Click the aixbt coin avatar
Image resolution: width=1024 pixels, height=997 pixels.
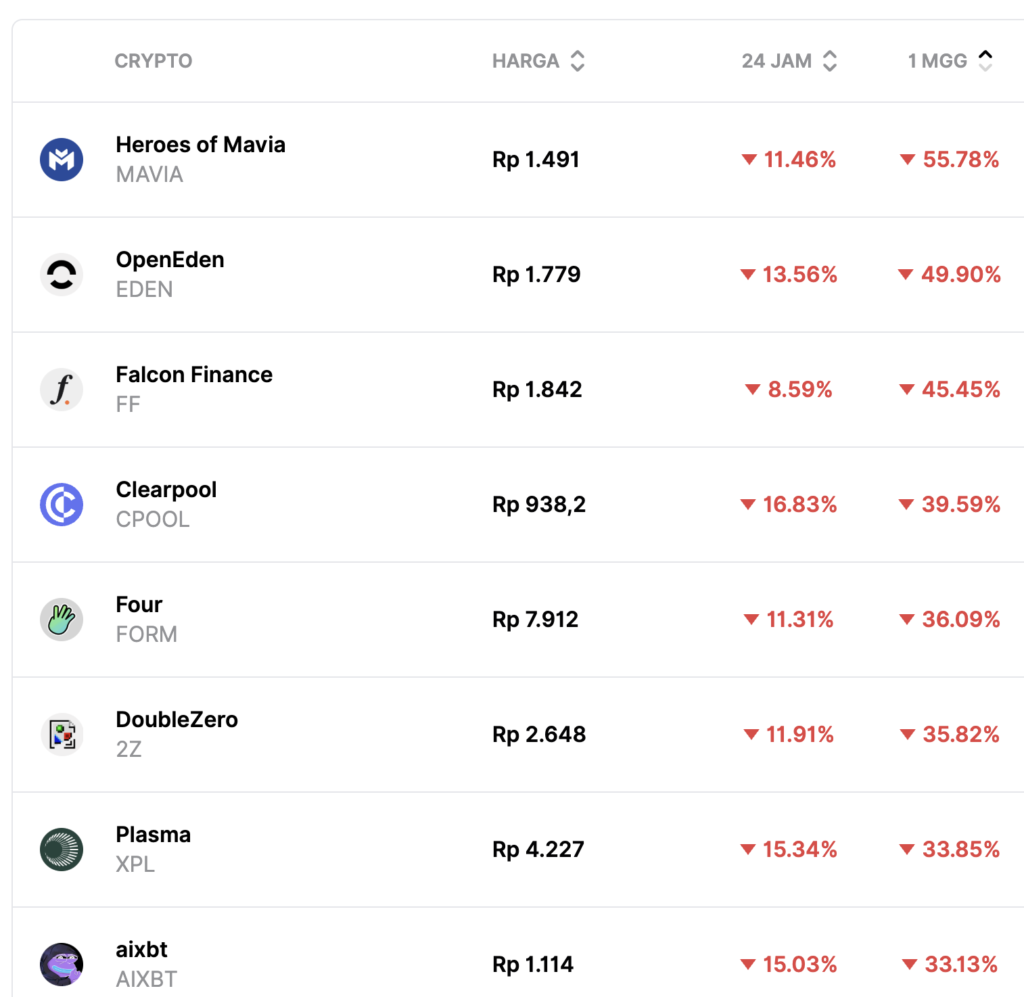[61, 964]
